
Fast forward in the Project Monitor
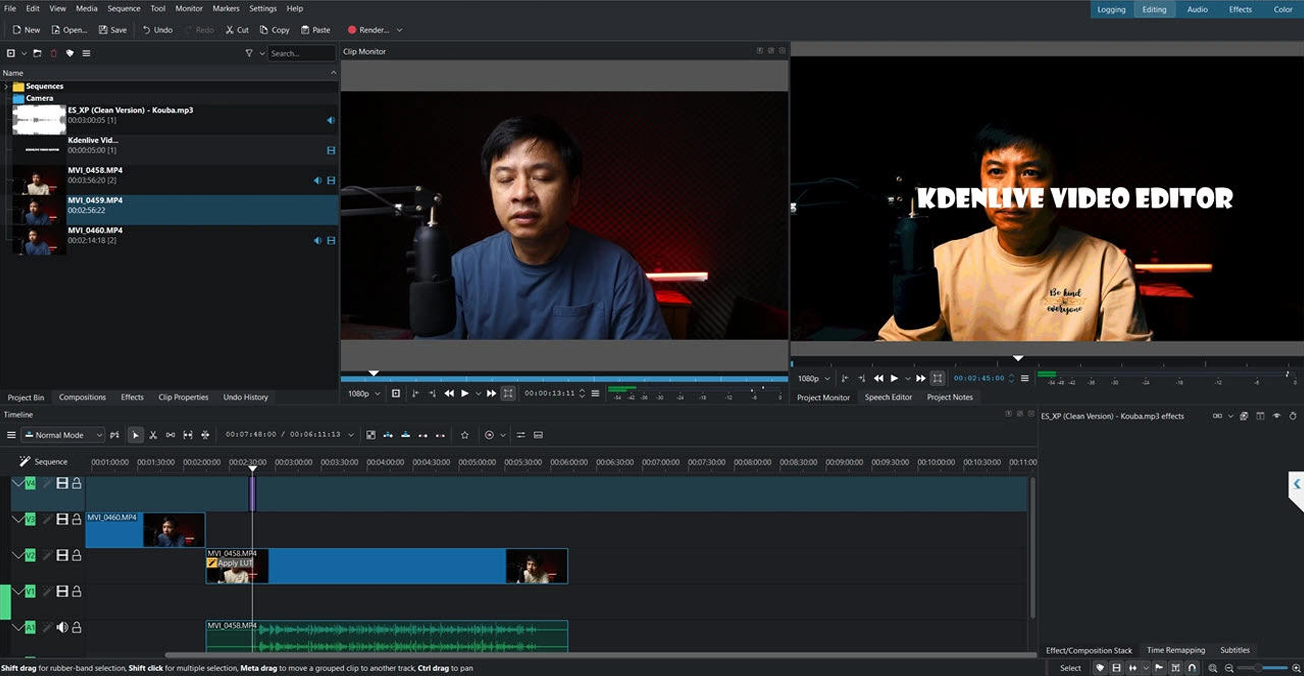pos(921,378)
